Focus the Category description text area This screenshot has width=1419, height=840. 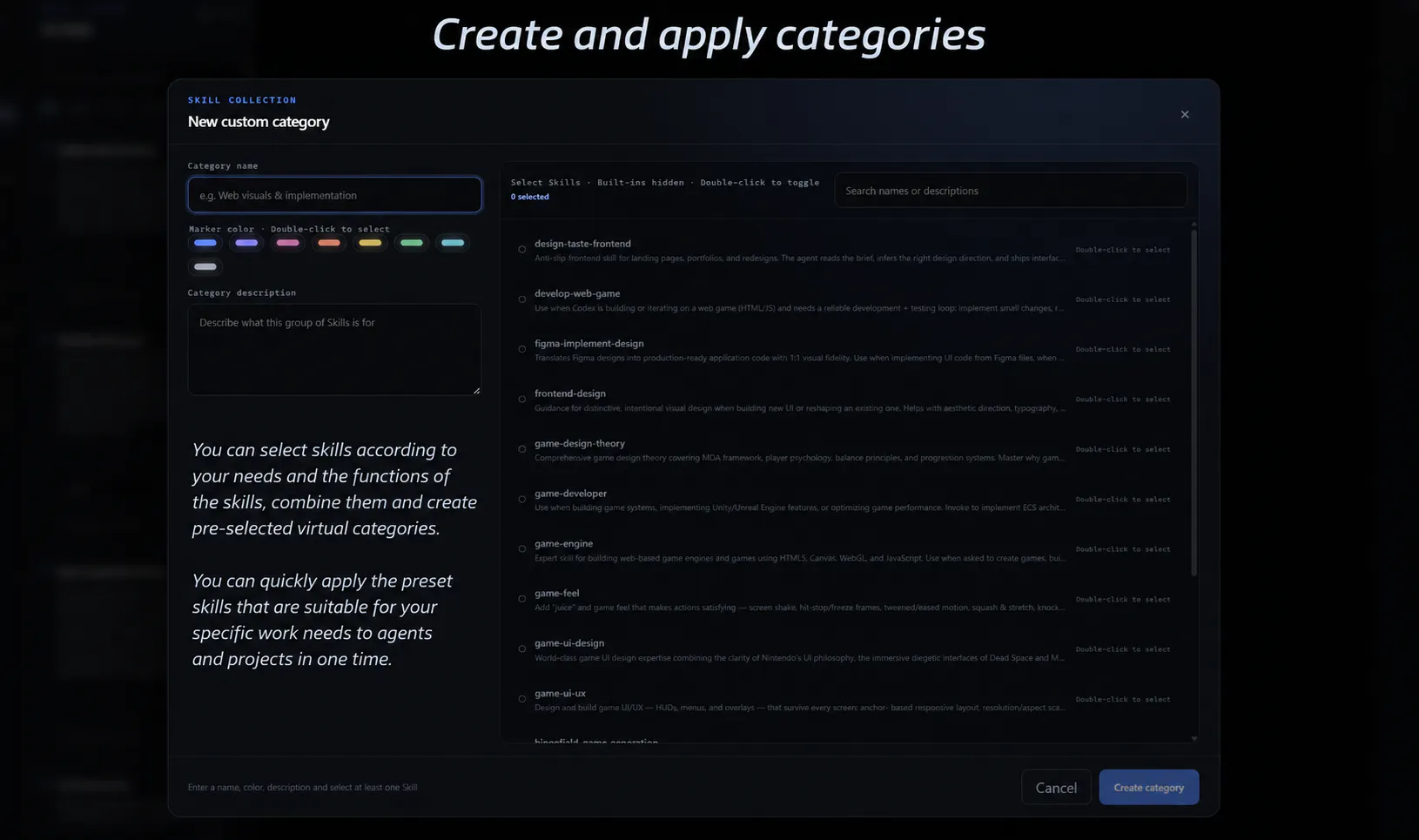coord(334,349)
